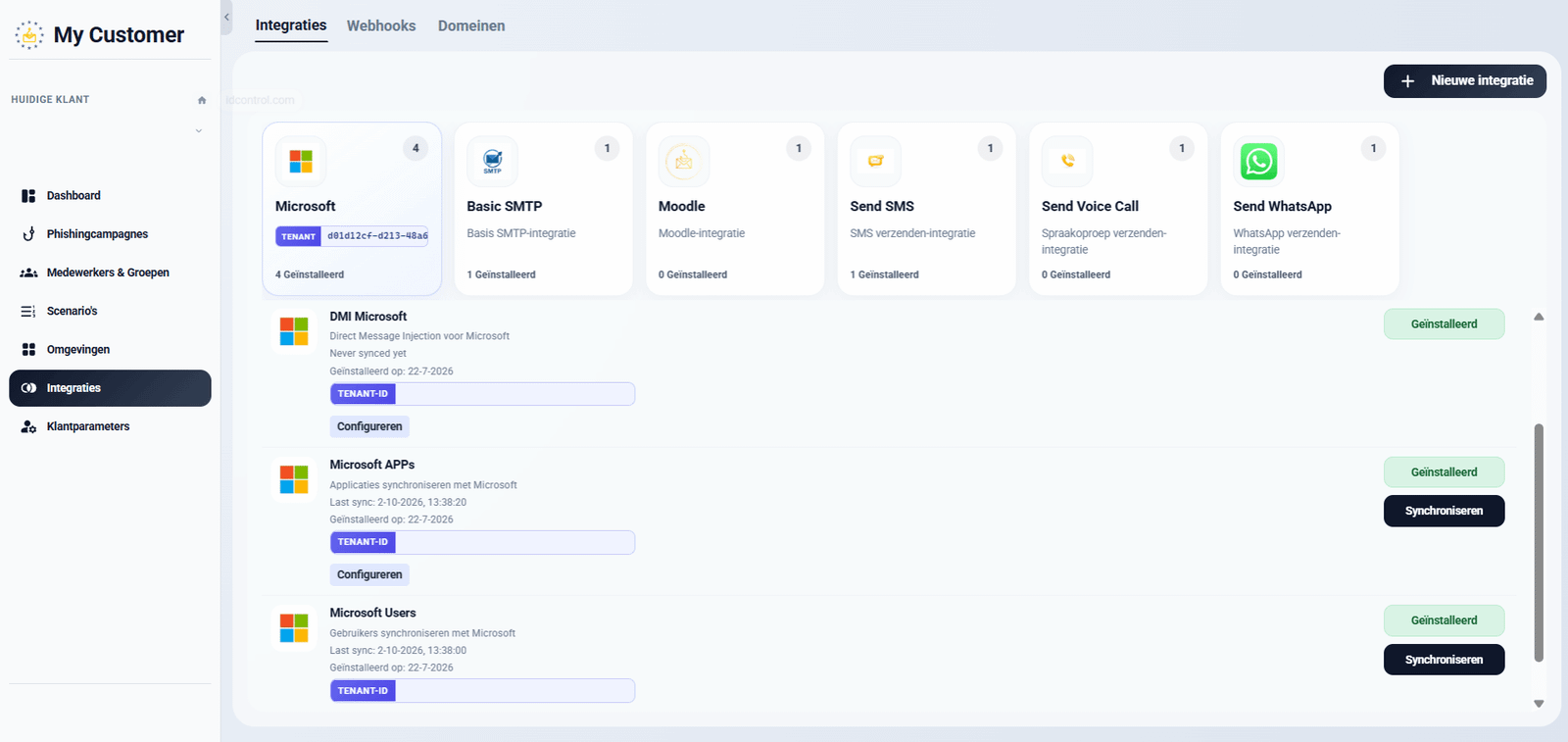Click the Microsoft Users row logo
This screenshot has height=742, width=1568.
coord(294,628)
